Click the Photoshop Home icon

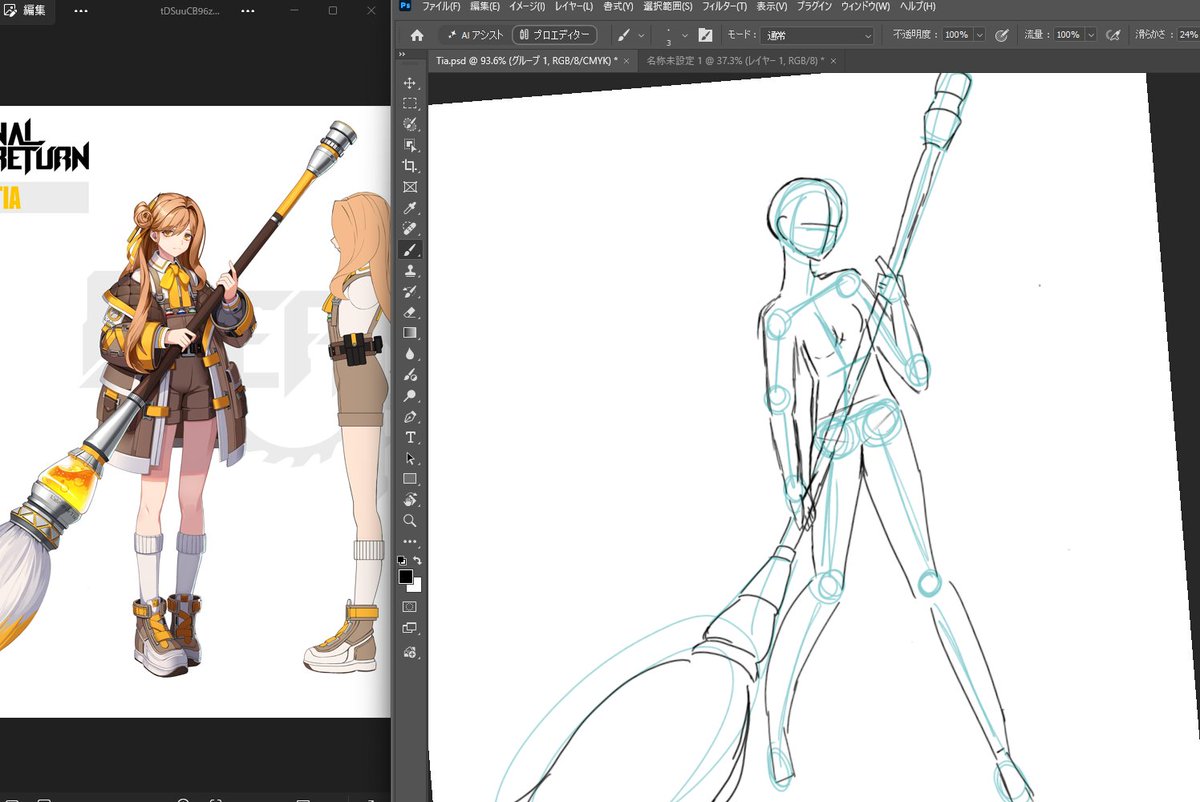417,35
